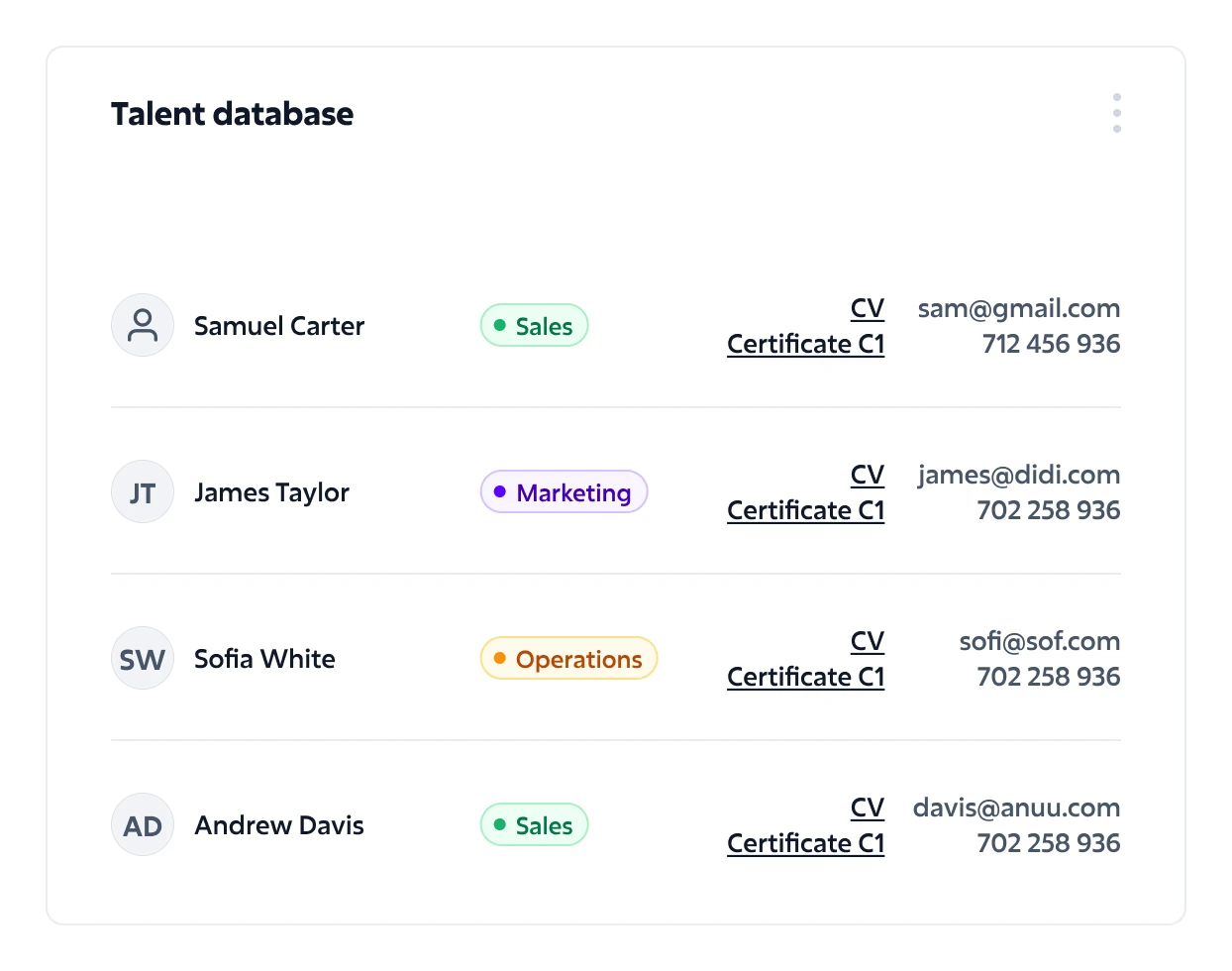Open Sofia White's CV link
This screenshot has height=971, width=1232.
(x=867, y=641)
